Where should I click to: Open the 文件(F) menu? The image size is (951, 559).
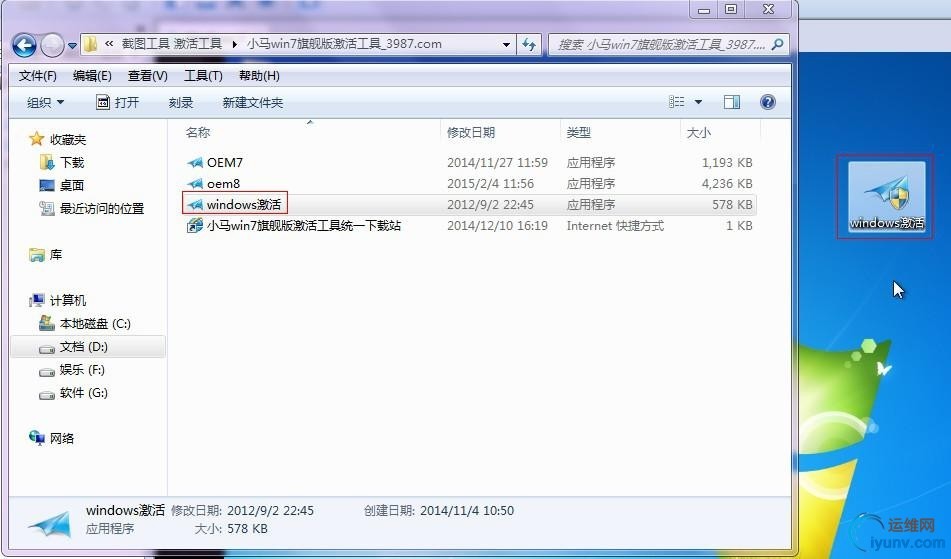click(38, 76)
